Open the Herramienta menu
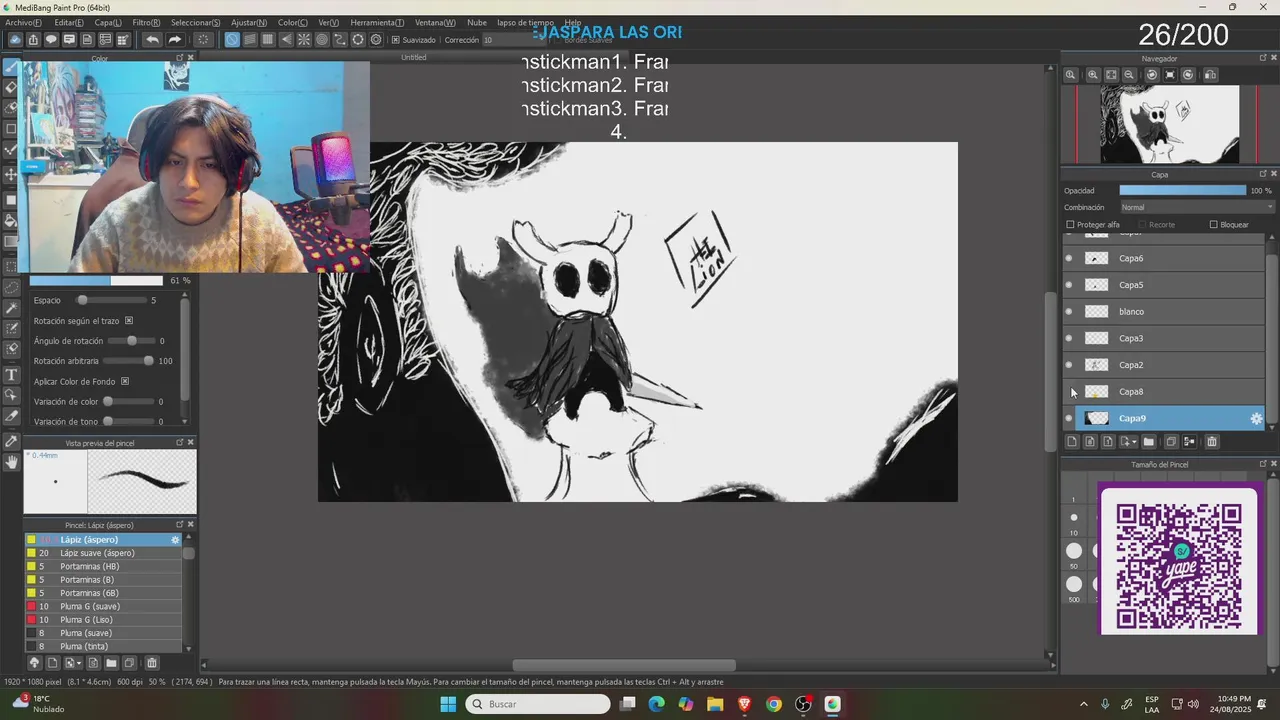 click(x=377, y=22)
